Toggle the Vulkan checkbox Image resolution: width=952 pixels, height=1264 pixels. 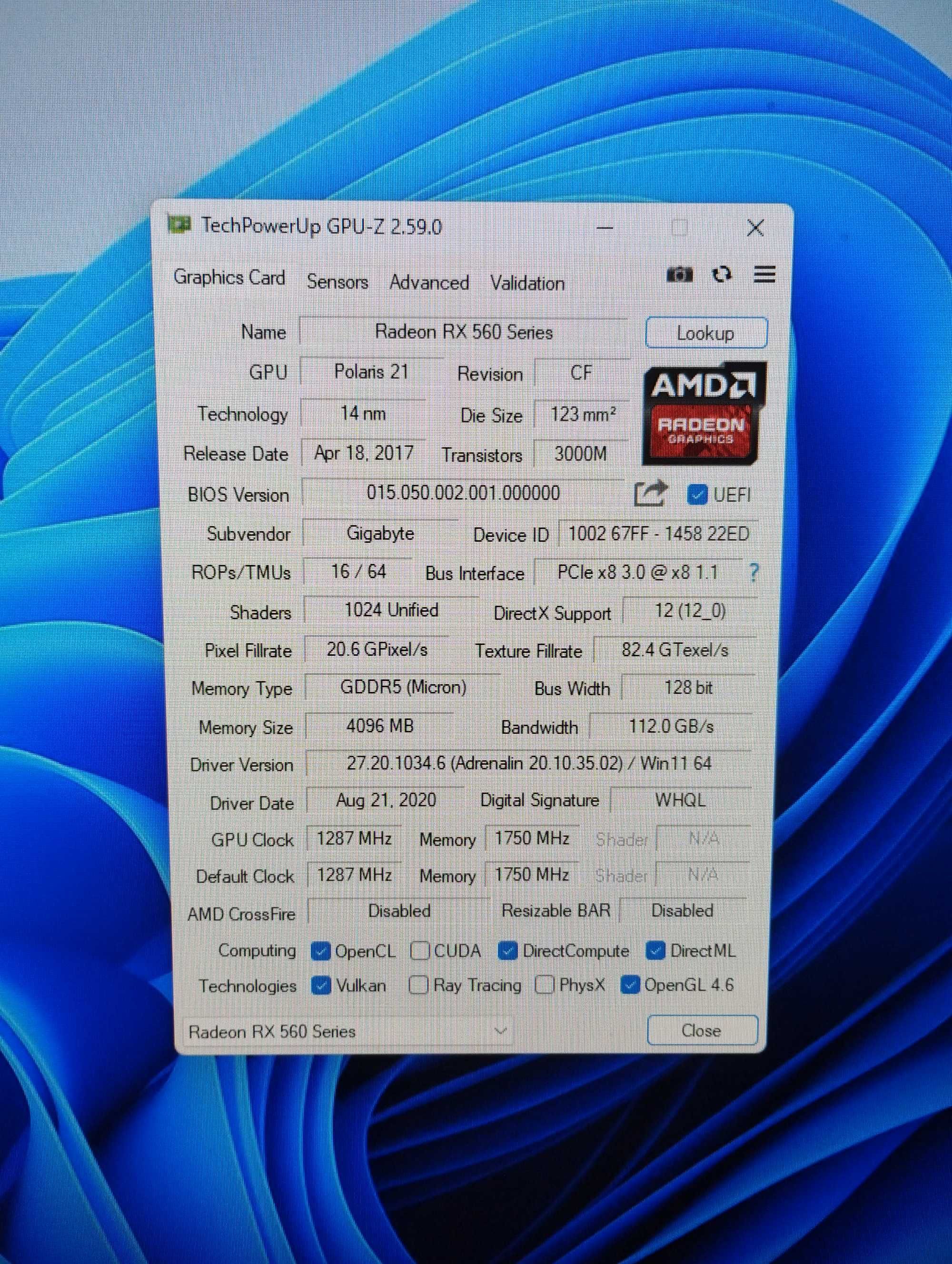[x=321, y=985]
